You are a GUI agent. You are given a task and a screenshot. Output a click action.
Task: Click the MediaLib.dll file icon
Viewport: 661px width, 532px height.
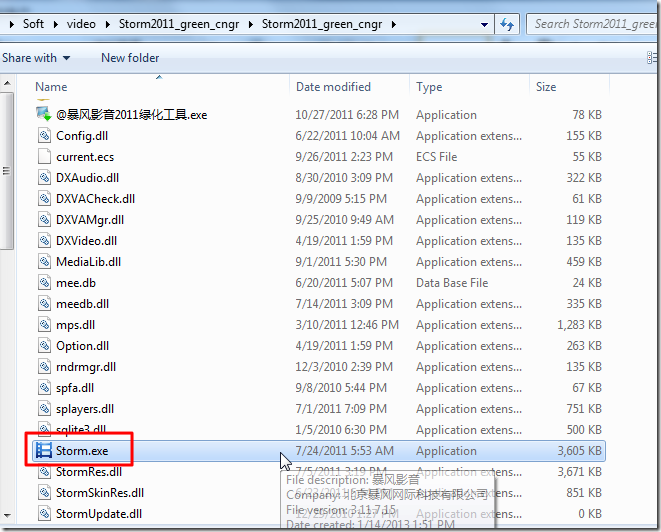click(x=44, y=262)
